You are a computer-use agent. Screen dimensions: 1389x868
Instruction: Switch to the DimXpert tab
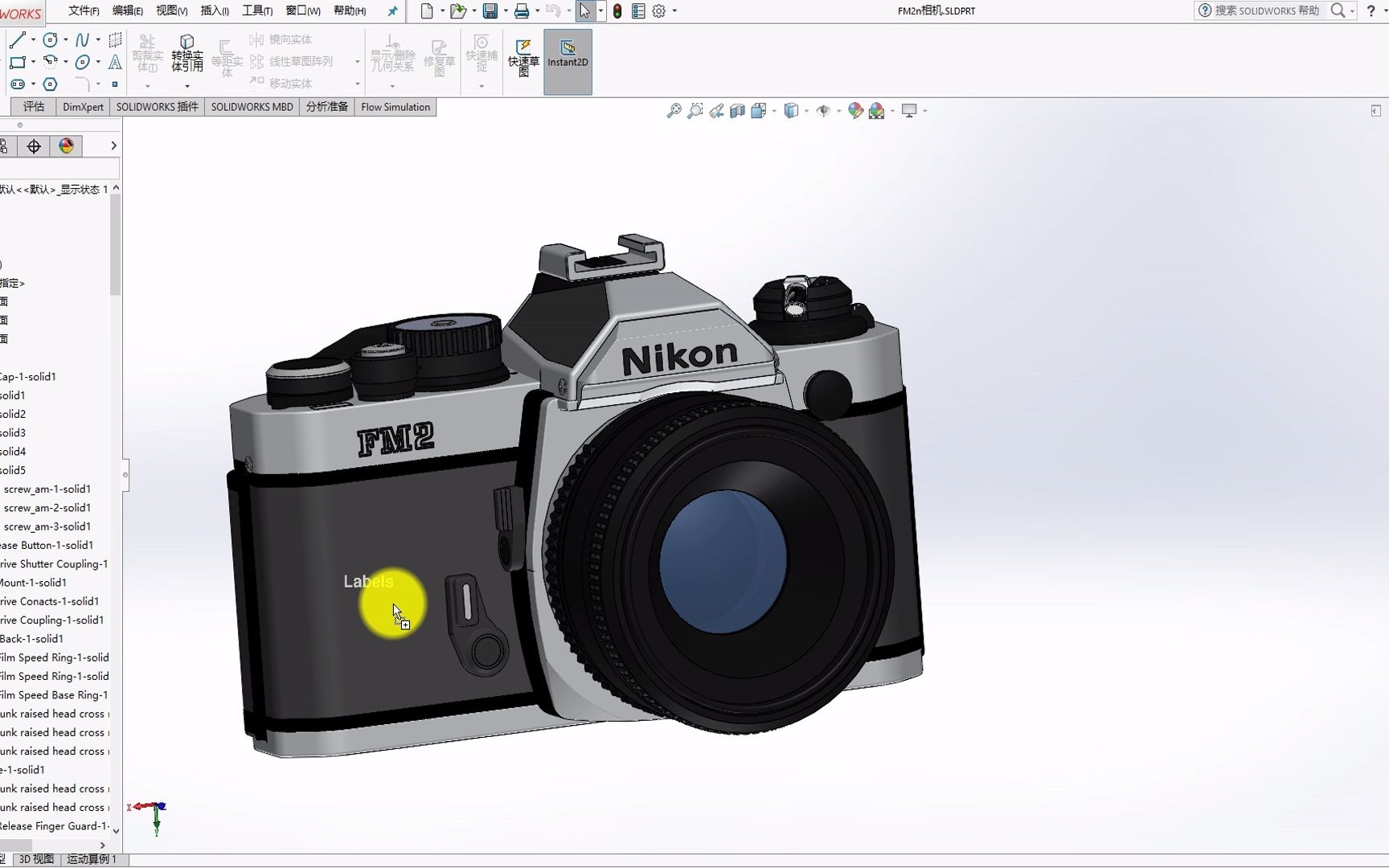(x=83, y=107)
